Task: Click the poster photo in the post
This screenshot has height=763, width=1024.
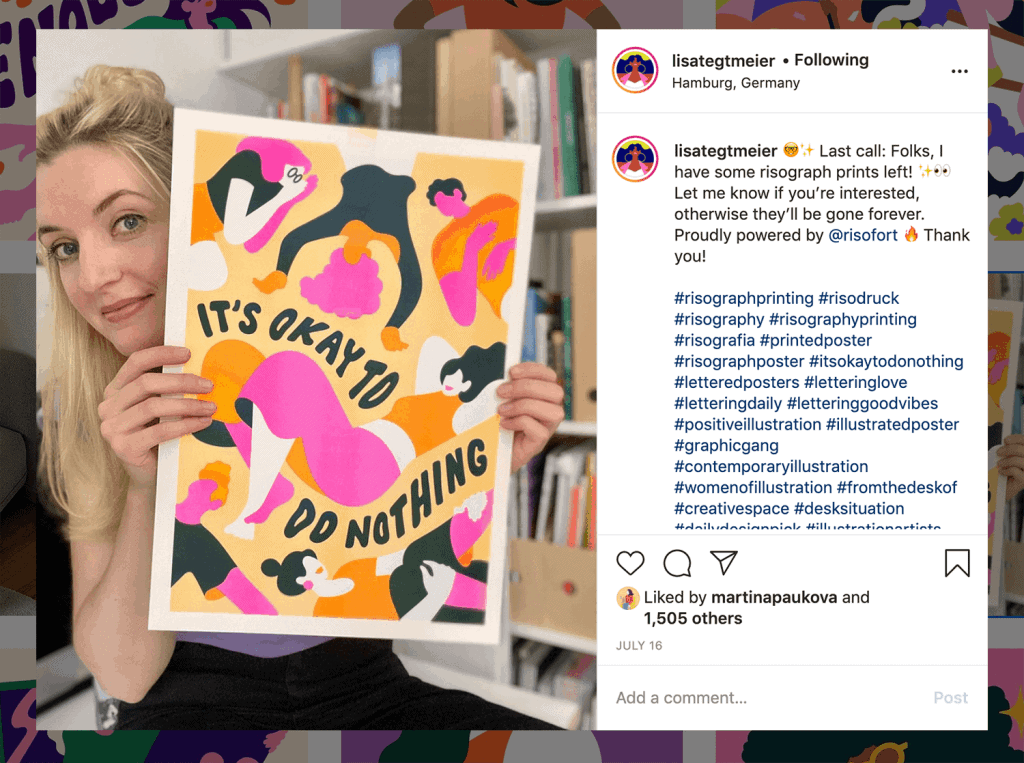Action: [316, 379]
